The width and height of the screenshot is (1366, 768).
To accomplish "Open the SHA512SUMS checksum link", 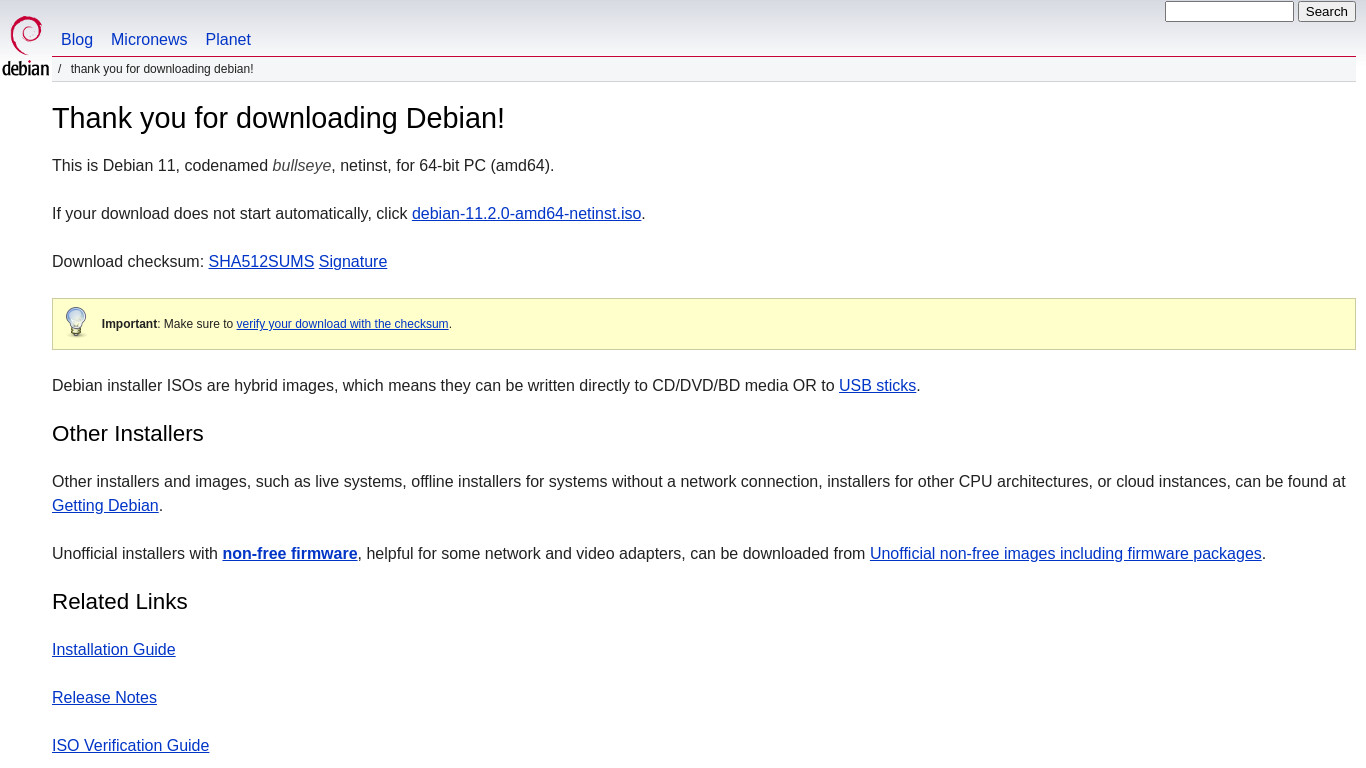I will click(261, 262).
